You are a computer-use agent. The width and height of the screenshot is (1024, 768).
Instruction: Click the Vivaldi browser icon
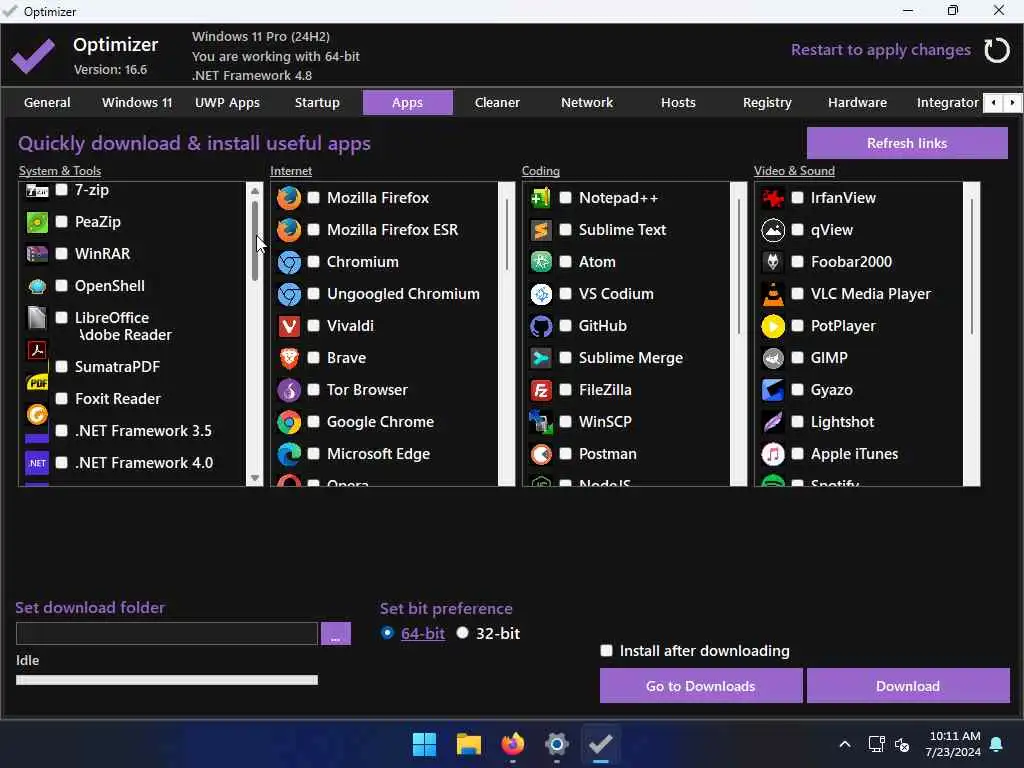pyautogui.click(x=289, y=326)
